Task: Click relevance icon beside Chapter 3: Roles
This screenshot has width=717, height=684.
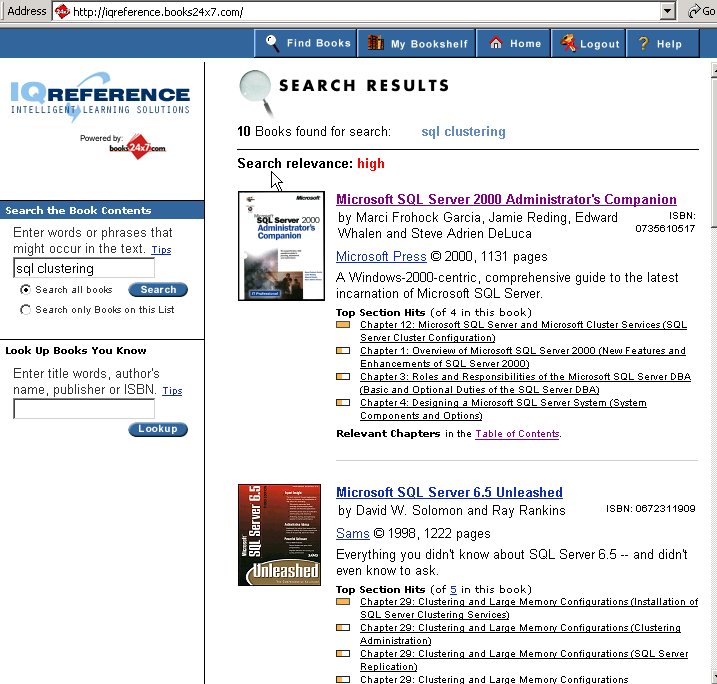Action: point(343,377)
